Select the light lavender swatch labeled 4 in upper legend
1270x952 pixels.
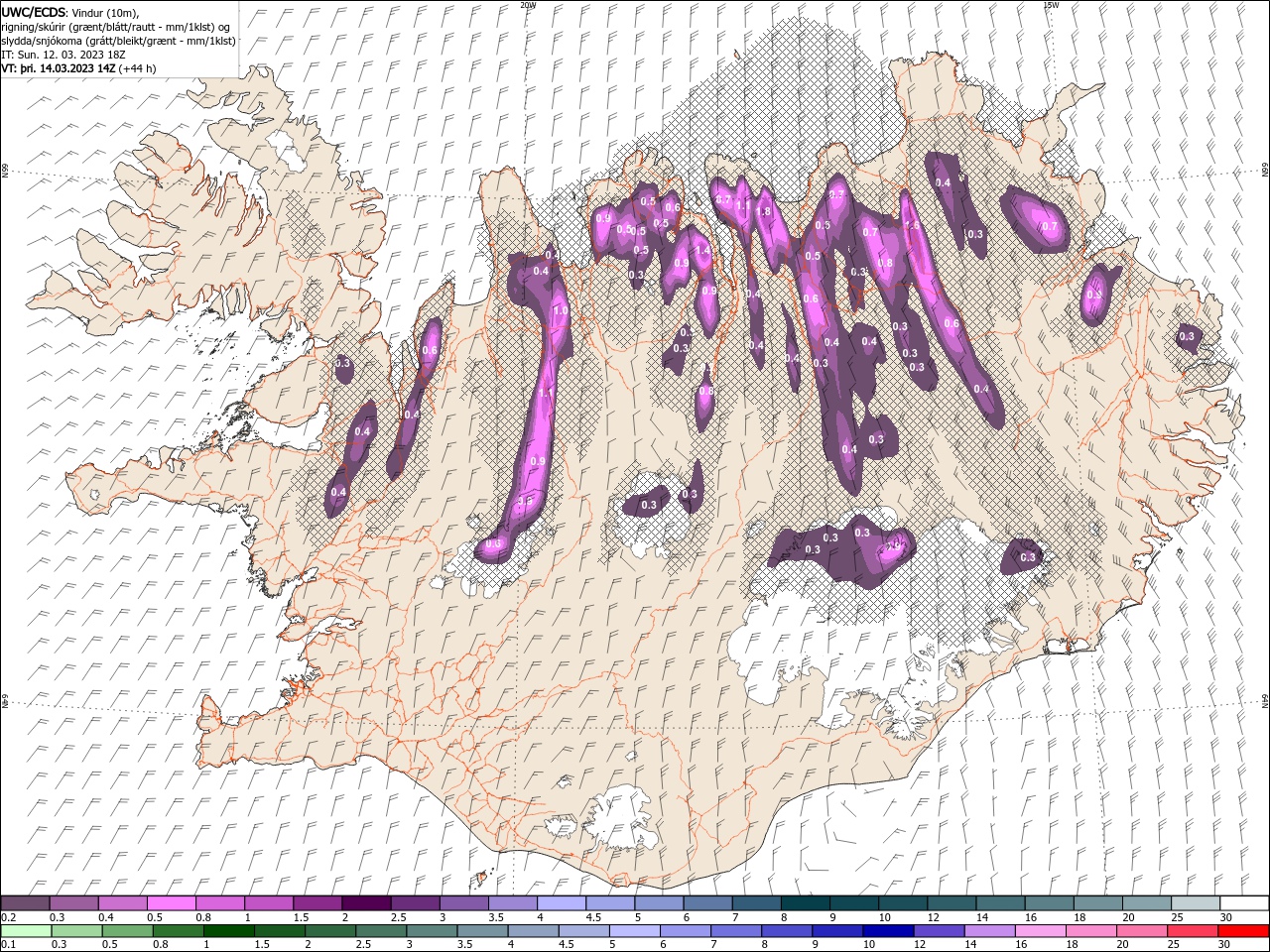coord(562,903)
